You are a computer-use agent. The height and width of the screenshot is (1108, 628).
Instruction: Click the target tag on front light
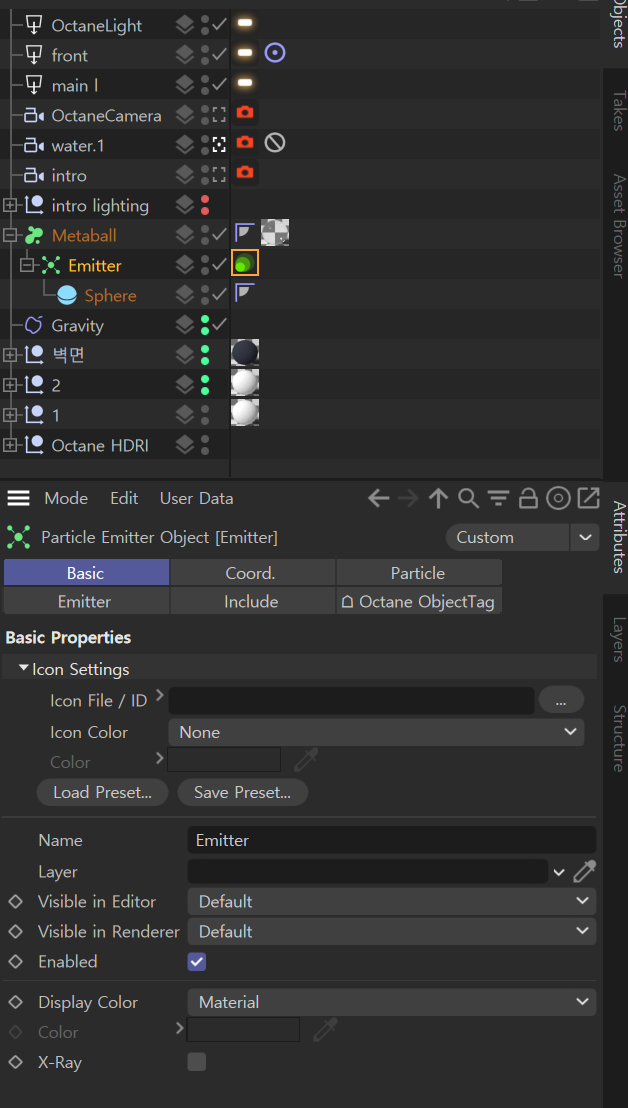pos(275,53)
